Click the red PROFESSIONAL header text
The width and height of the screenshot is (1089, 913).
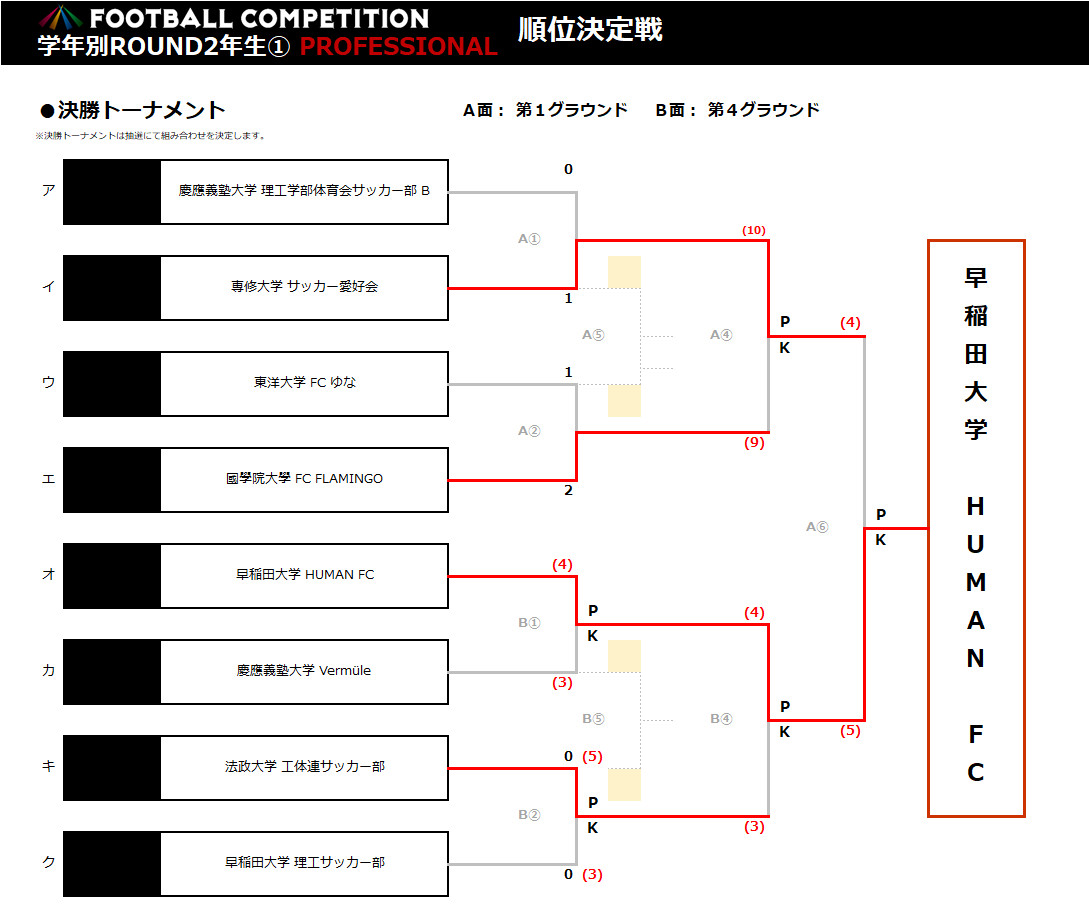pyautogui.click(x=398, y=47)
